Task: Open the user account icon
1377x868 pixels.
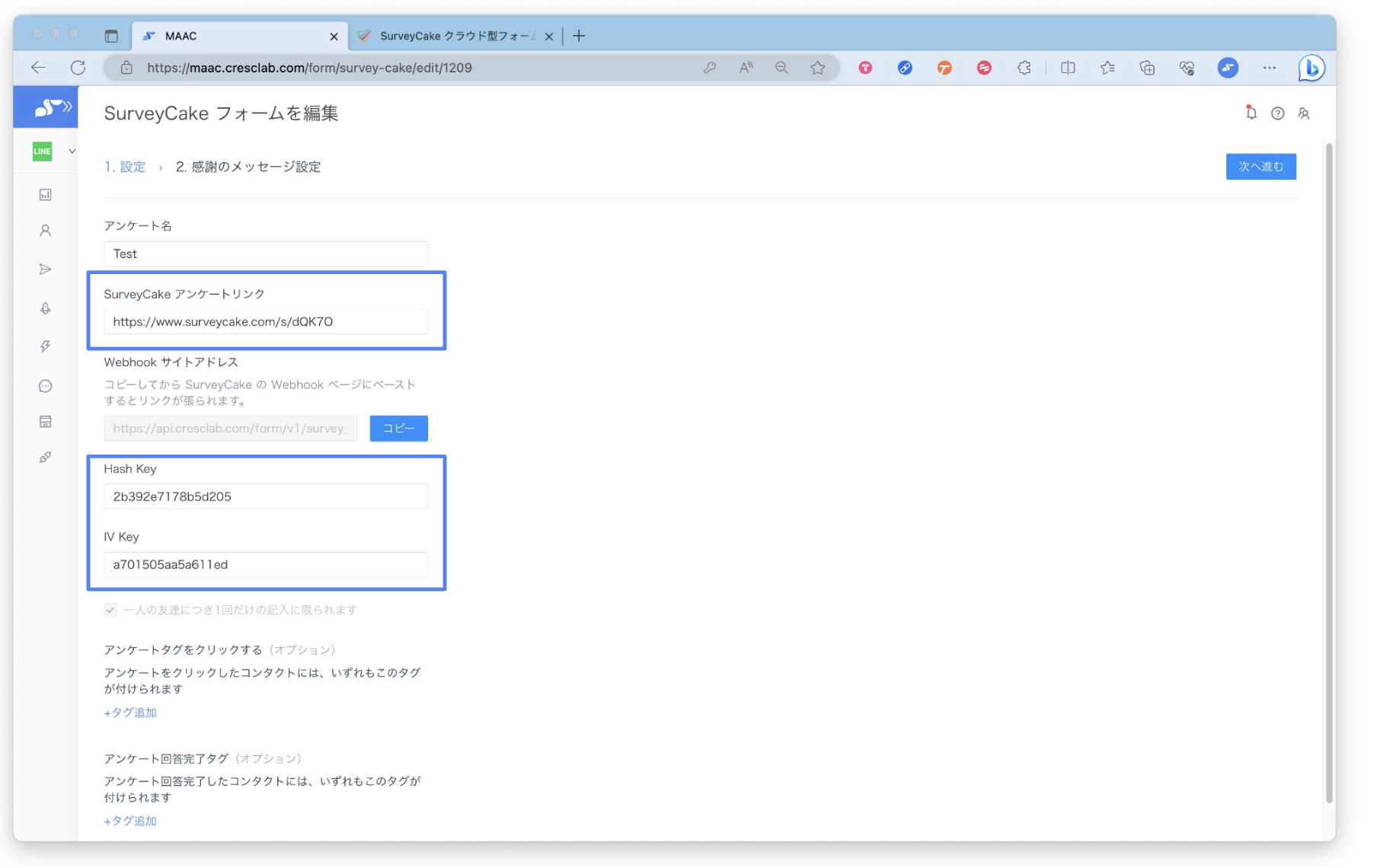Action: (x=1304, y=113)
